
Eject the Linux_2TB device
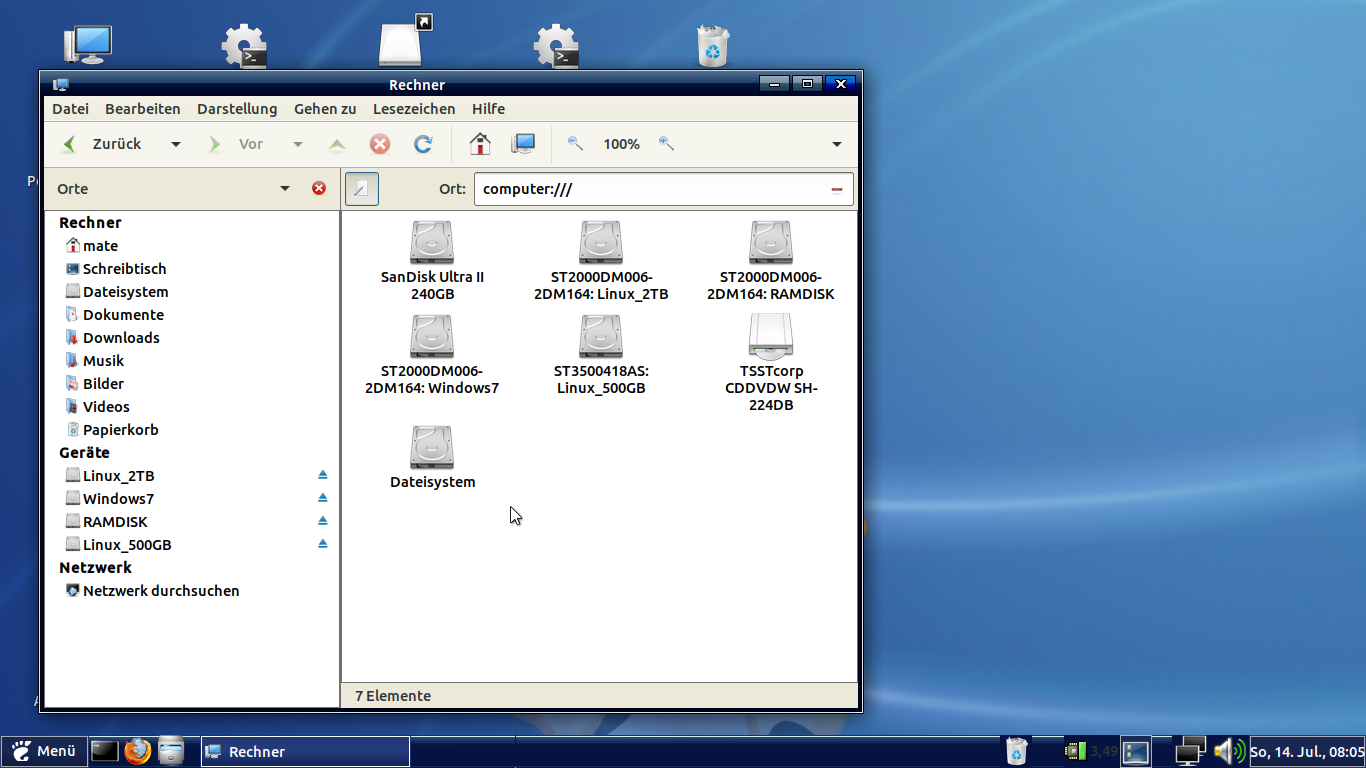(x=323, y=475)
